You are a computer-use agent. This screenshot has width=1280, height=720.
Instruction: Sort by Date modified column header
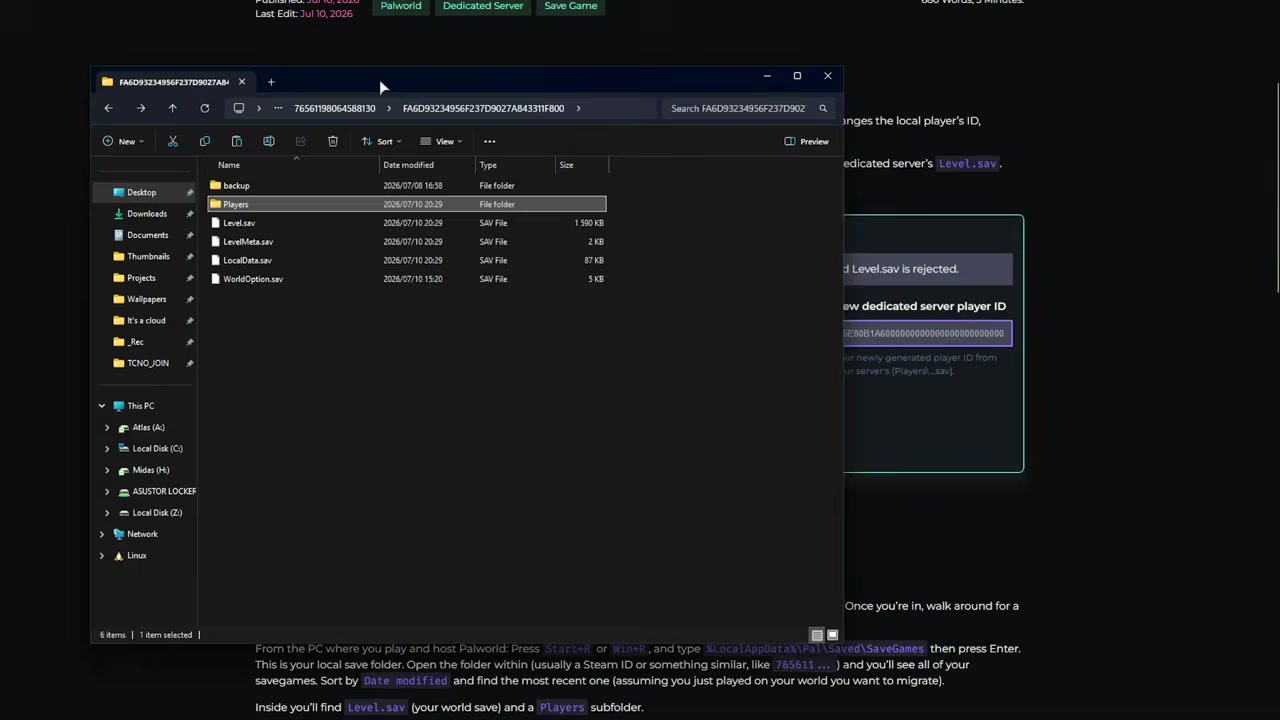click(x=408, y=165)
